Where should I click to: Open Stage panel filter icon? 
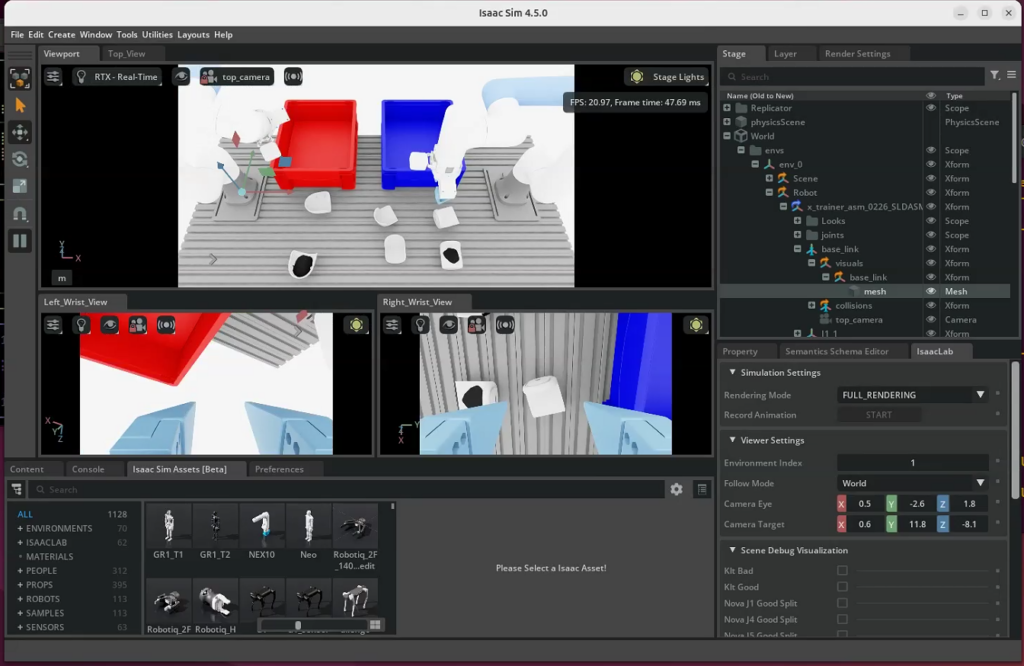(x=995, y=76)
